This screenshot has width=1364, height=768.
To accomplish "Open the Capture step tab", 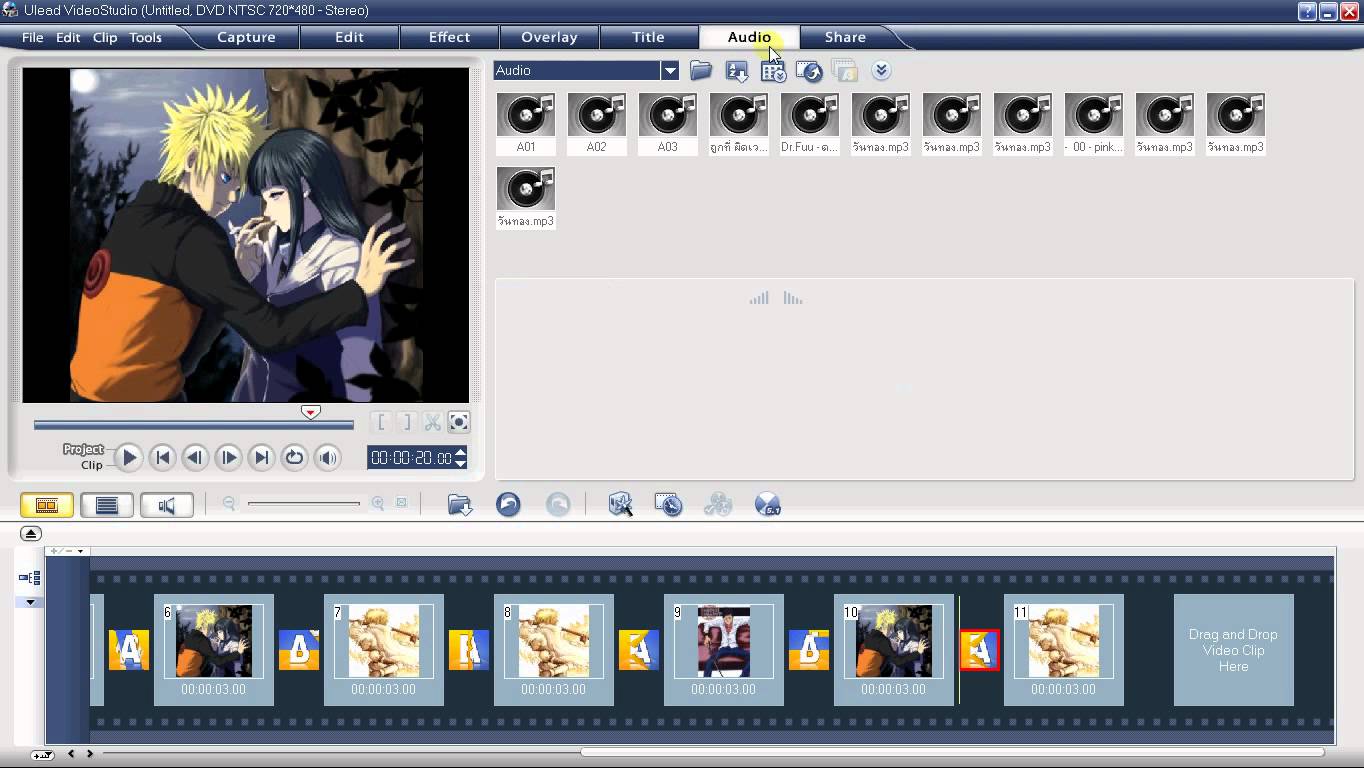I will 246,37.
